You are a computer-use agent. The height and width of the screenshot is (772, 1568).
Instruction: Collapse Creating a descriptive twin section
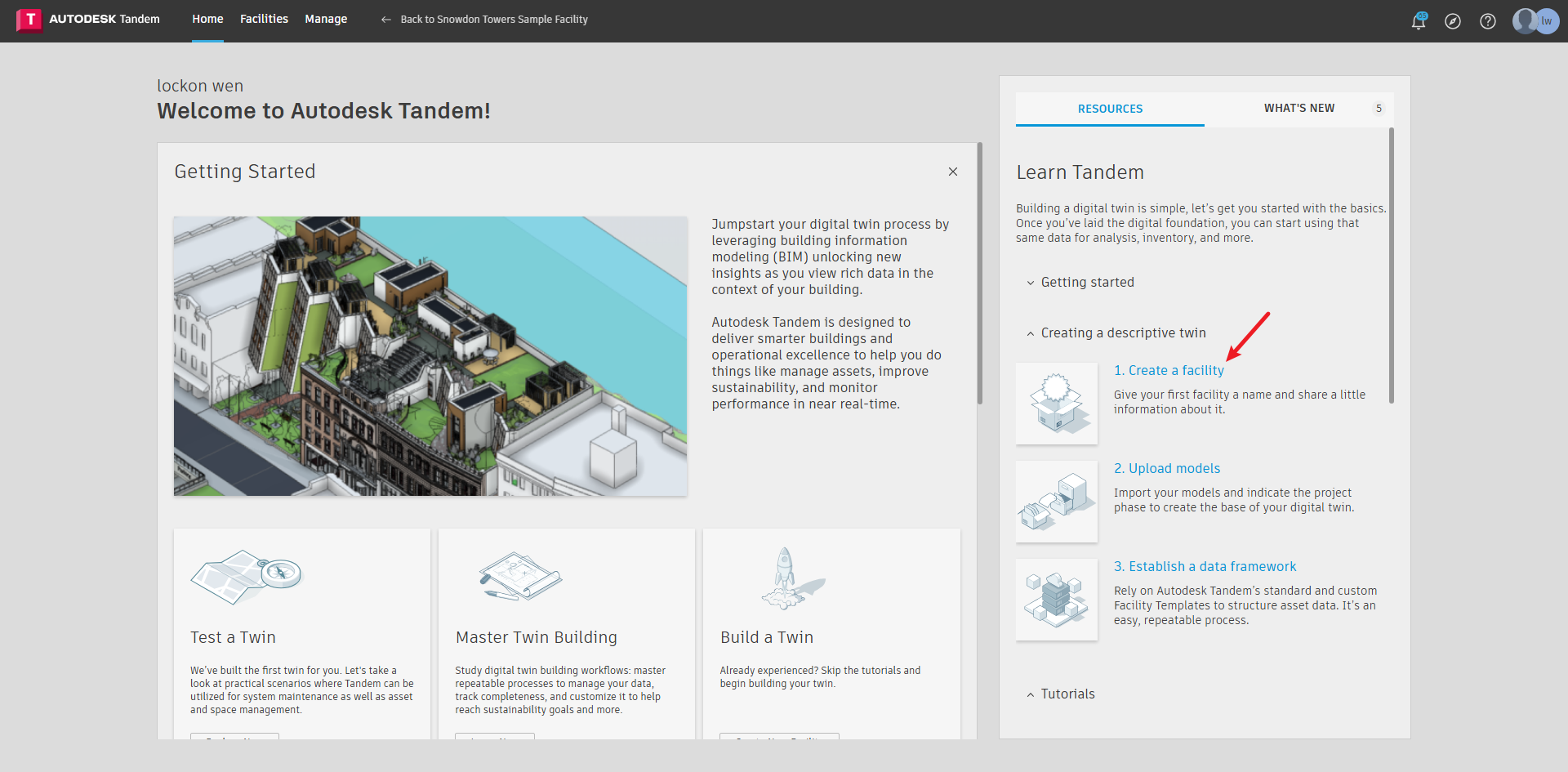(1116, 333)
